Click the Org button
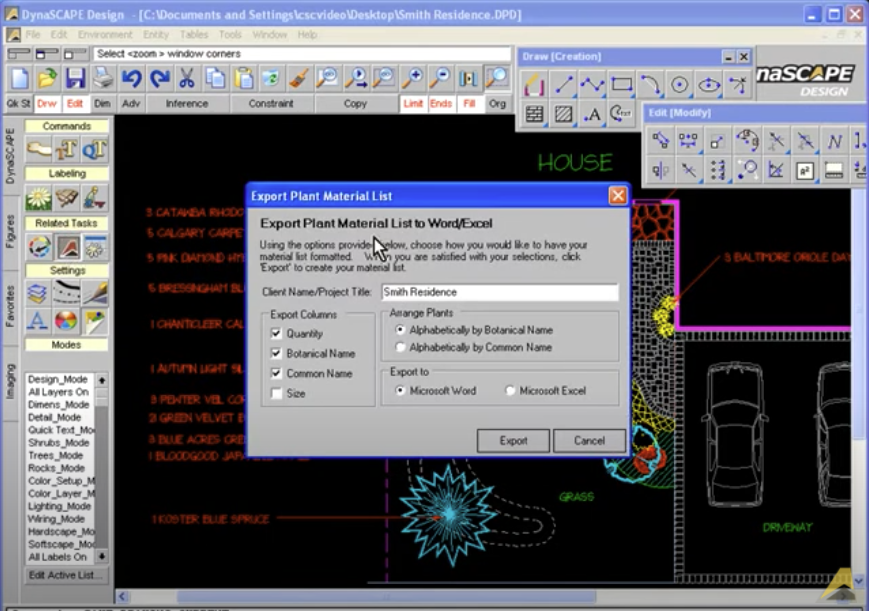The image size is (869, 611). (497, 104)
